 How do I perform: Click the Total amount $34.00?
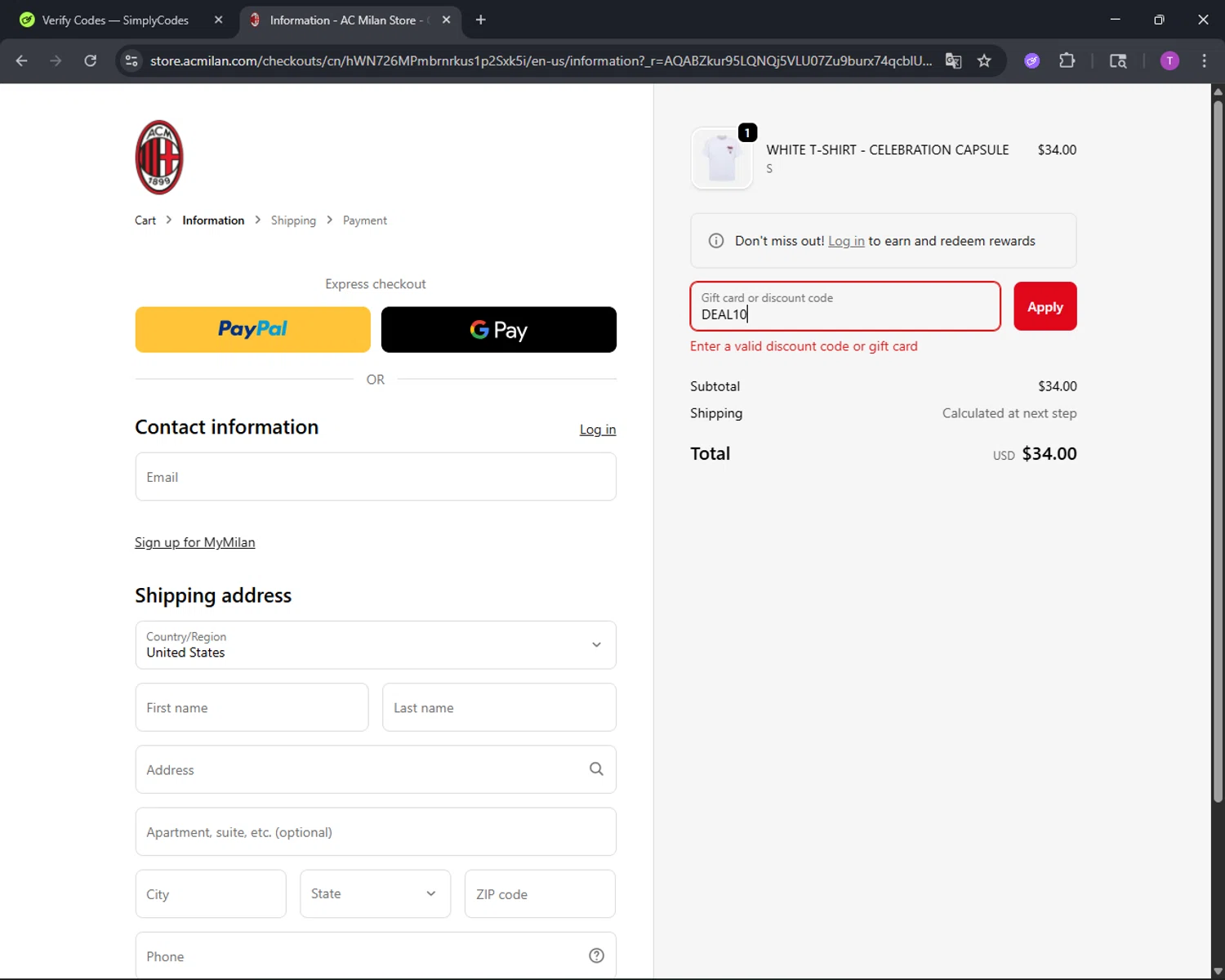tap(1049, 453)
